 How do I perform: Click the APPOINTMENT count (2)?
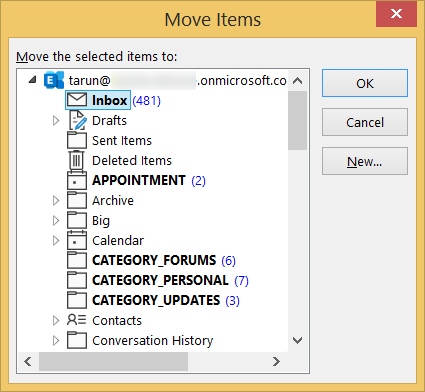point(198,181)
